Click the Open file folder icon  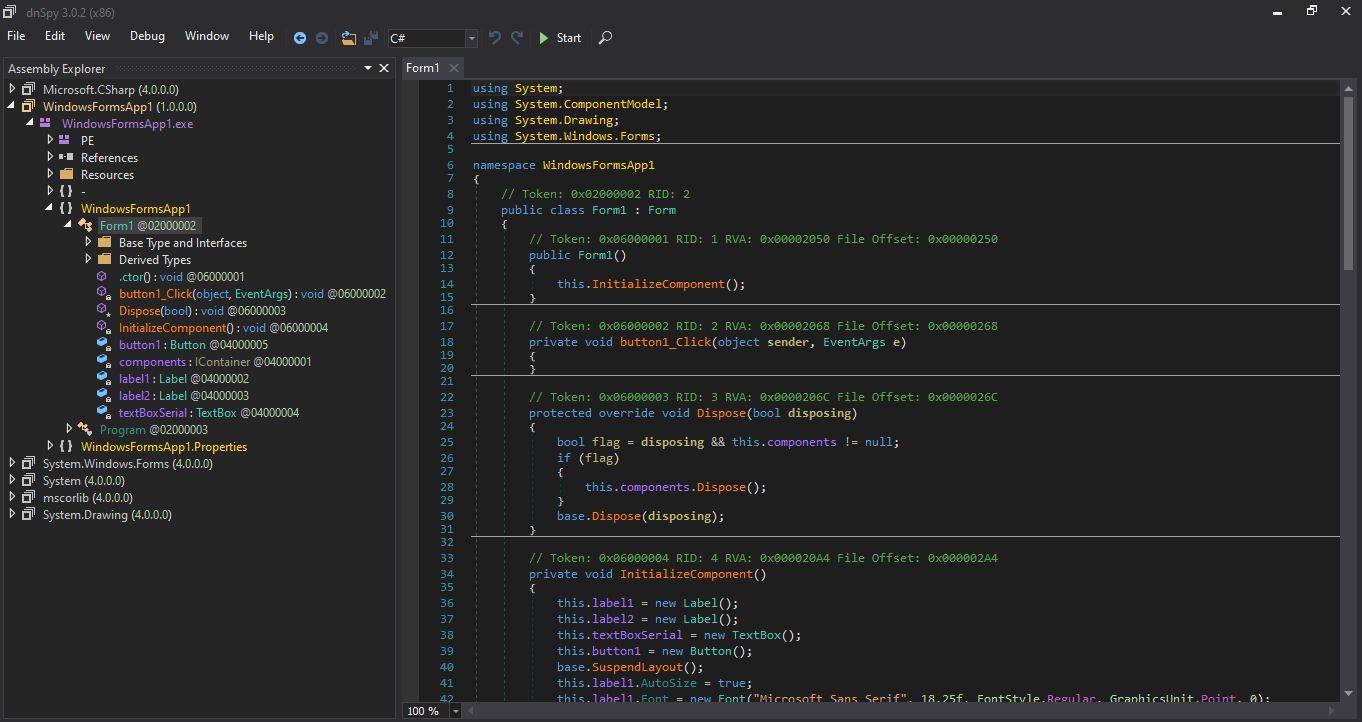(x=348, y=38)
